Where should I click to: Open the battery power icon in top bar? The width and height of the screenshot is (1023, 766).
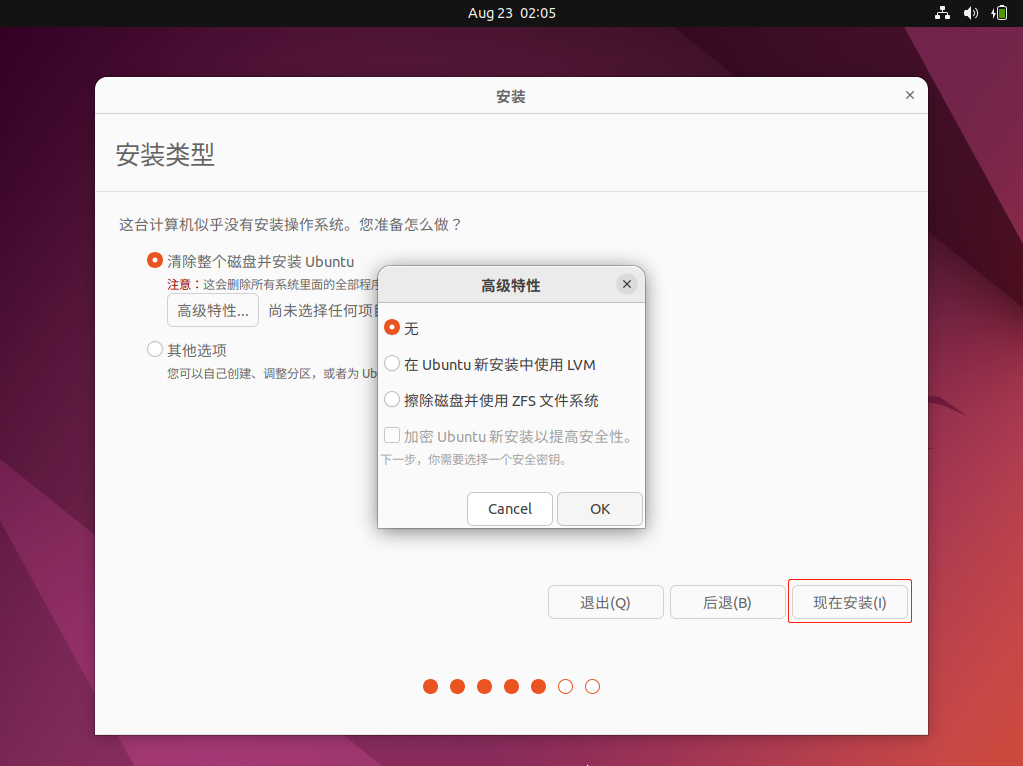pyautogui.click(x=999, y=13)
